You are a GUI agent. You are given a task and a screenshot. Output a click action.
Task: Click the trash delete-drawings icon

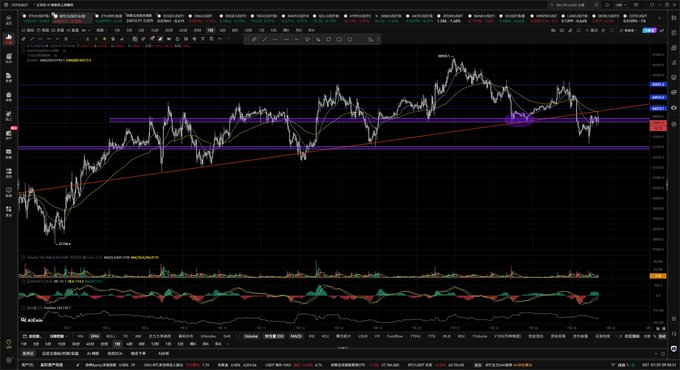(x=211, y=39)
